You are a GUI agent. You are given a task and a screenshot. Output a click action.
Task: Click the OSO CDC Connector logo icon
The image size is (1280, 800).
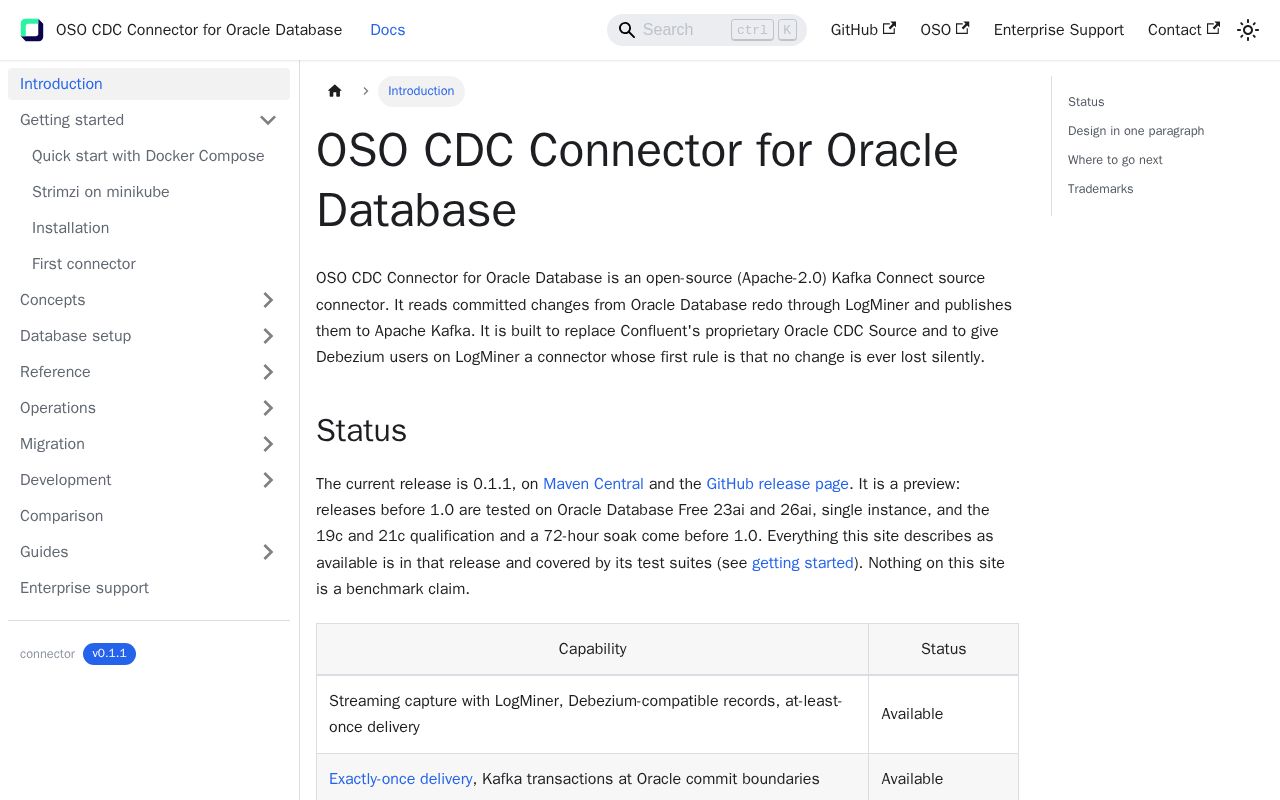click(32, 30)
